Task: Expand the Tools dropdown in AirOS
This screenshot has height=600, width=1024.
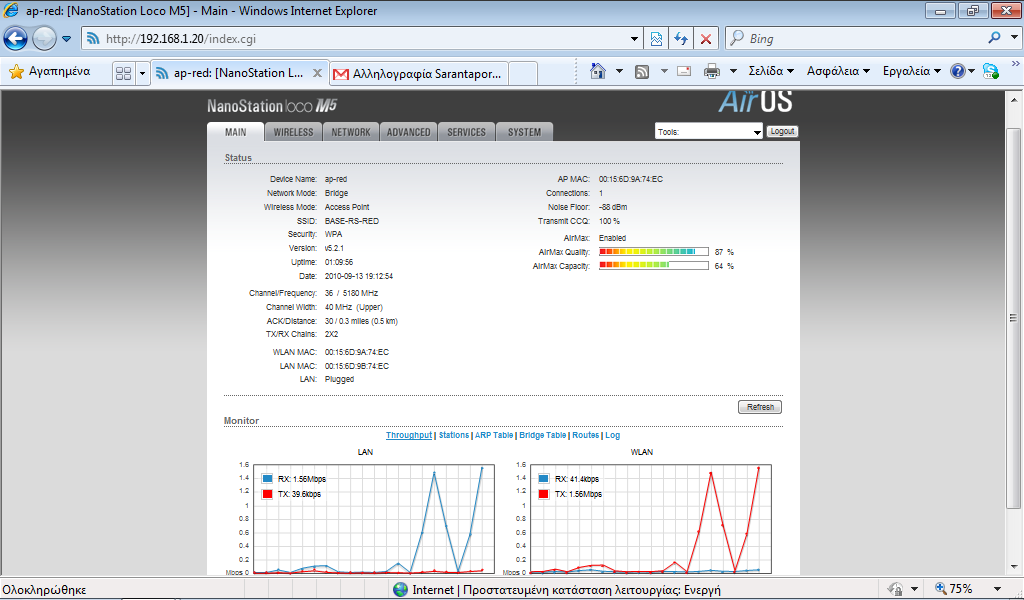Action: pos(709,132)
